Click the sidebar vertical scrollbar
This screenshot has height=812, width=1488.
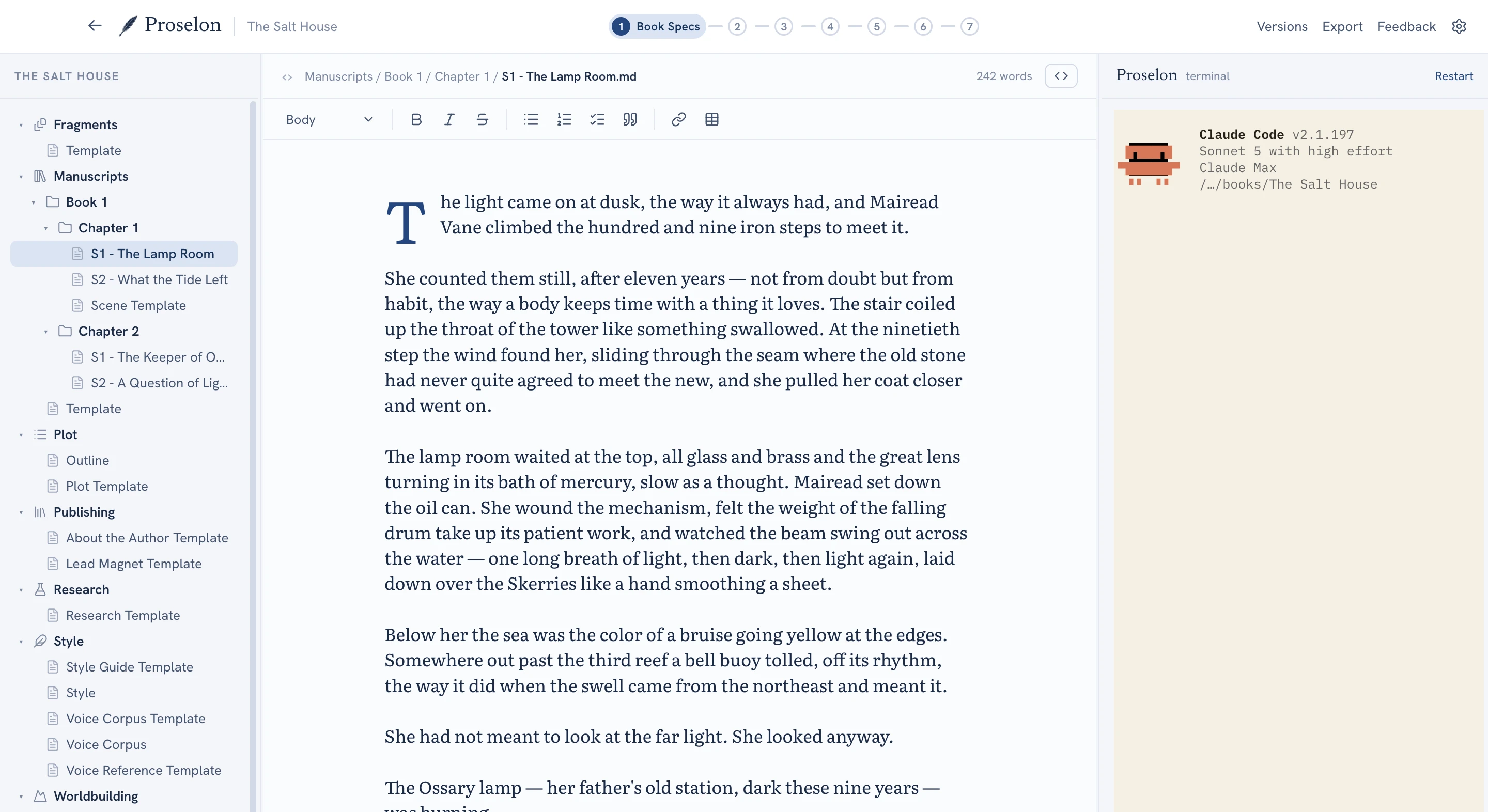pos(253,456)
